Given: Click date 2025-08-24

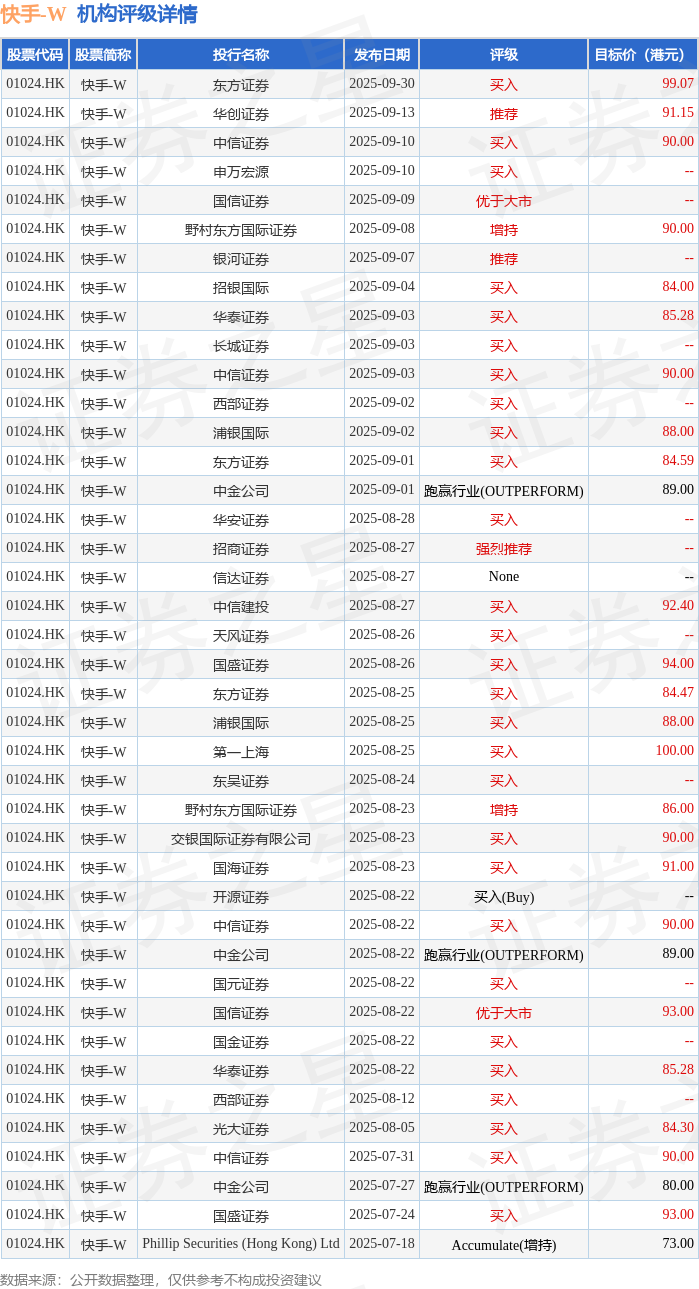Looking at the screenshot, I should point(382,780).
